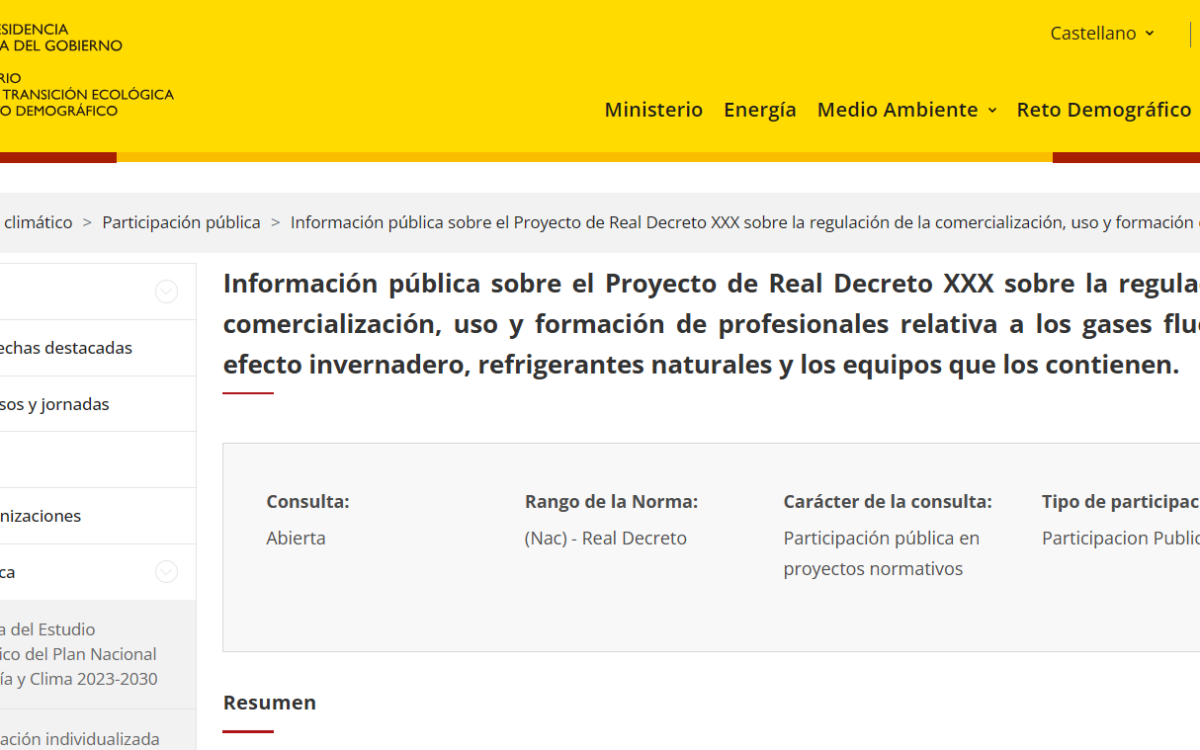Open the sidebar Plan Nacional Clima 2023-2030 link
1200x750 pixels.
78,654
